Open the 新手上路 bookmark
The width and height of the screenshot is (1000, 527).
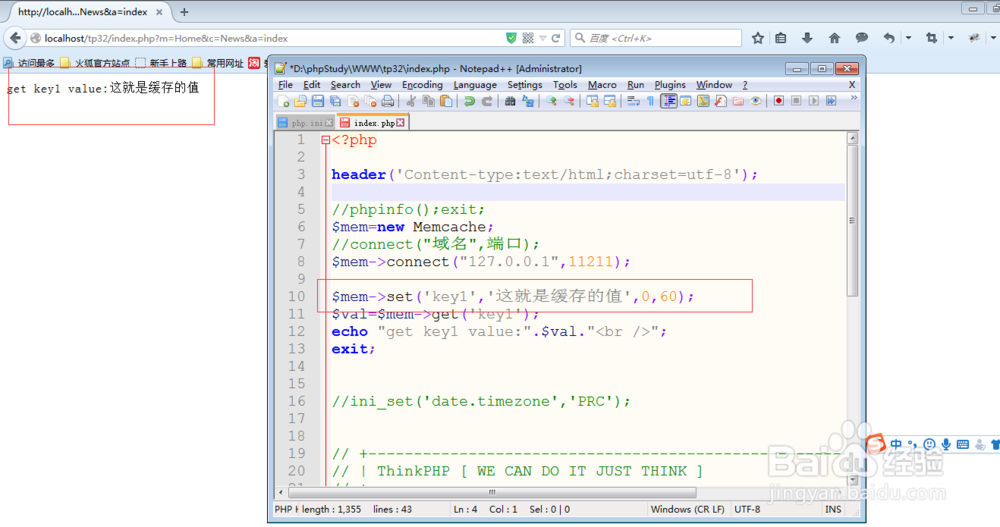click(161, 63)
